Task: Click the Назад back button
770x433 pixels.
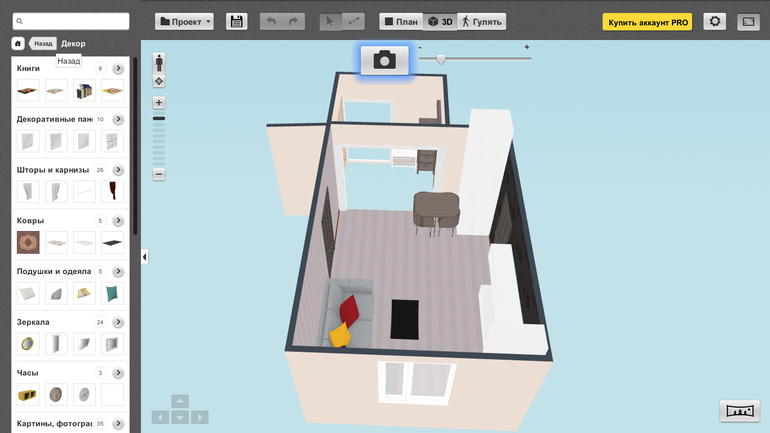Action: pyautogui.click(x=43, y=43)
